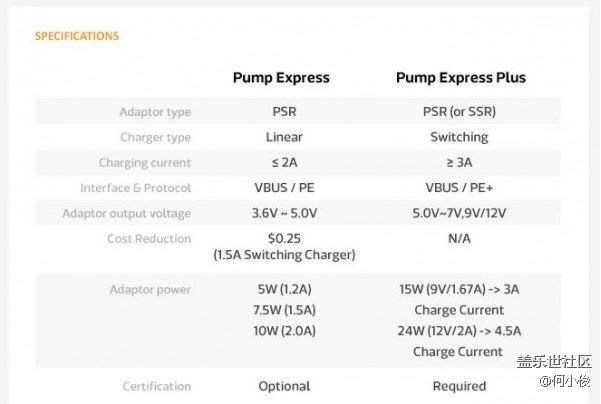Click the Adaptor power row label
This screenshot has width=601, height=404.
click(x=151, y=290)
